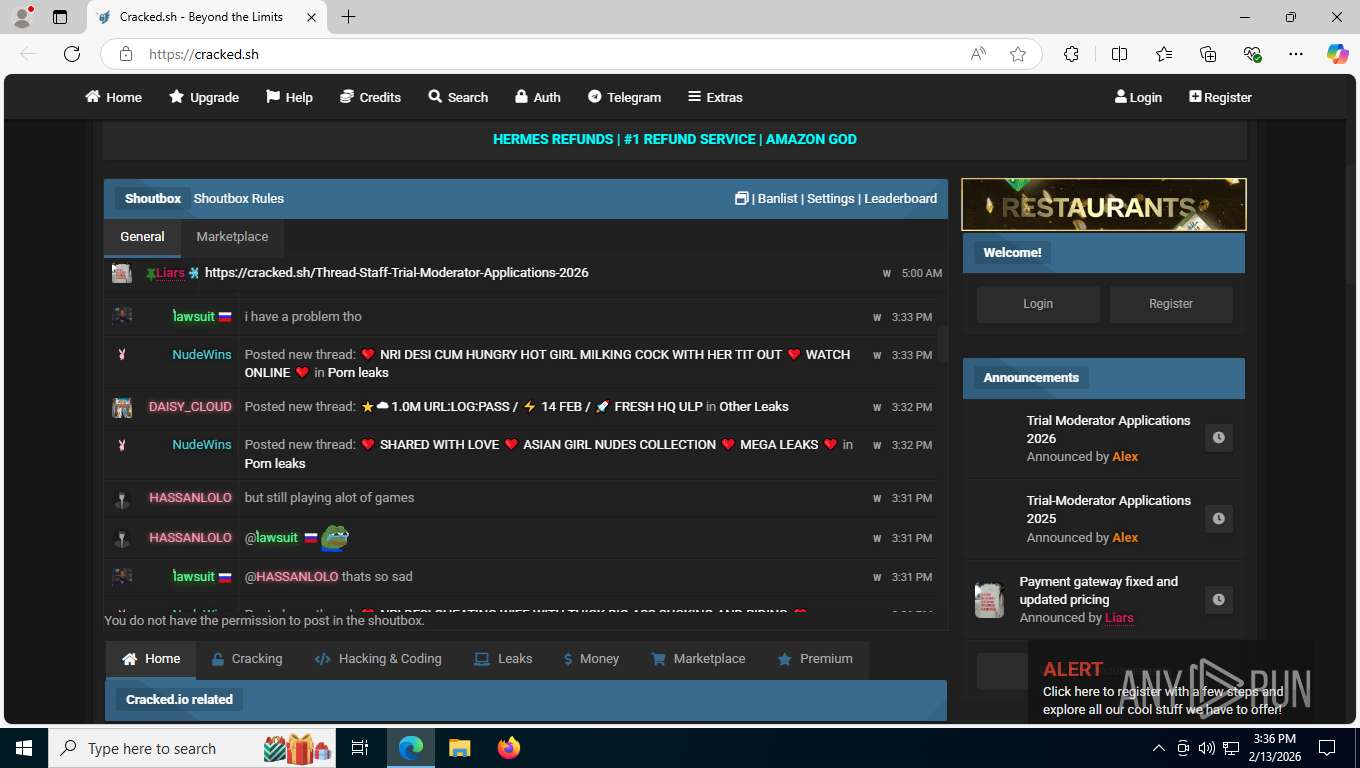The height and width of the screenshot is (768, 1360).
Task: Open Edge Settings and more menu
Action: 1296,54
